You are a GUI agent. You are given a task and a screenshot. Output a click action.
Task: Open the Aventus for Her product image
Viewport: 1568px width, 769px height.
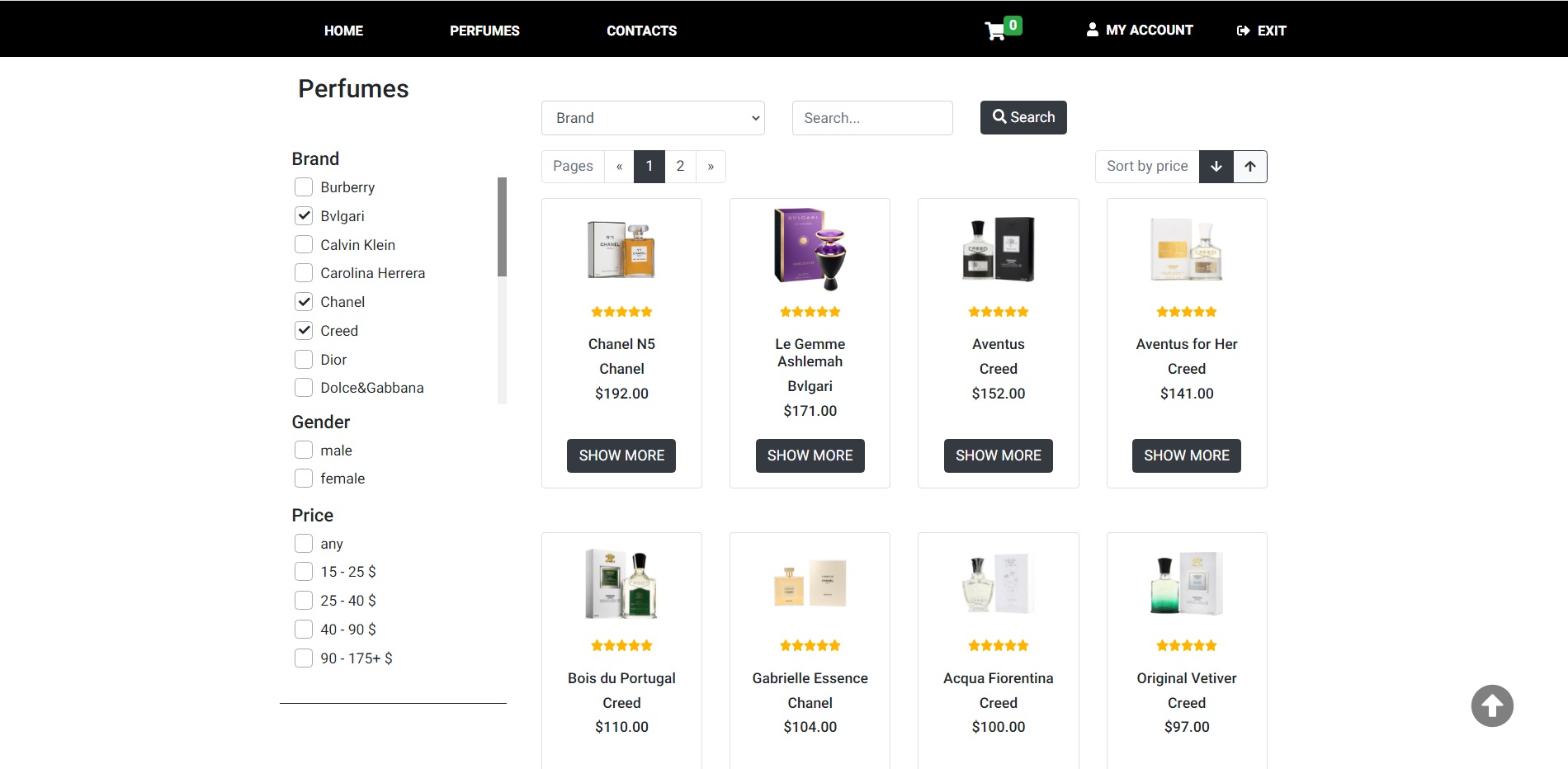[x=1187, y=249]
